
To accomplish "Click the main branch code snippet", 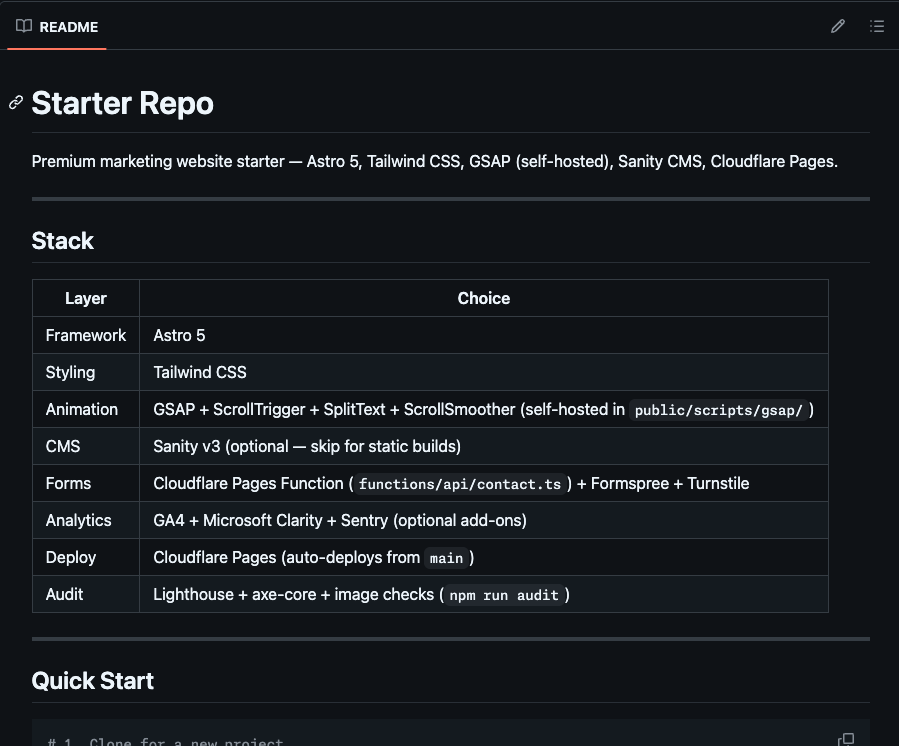I will tap(446, 558).
